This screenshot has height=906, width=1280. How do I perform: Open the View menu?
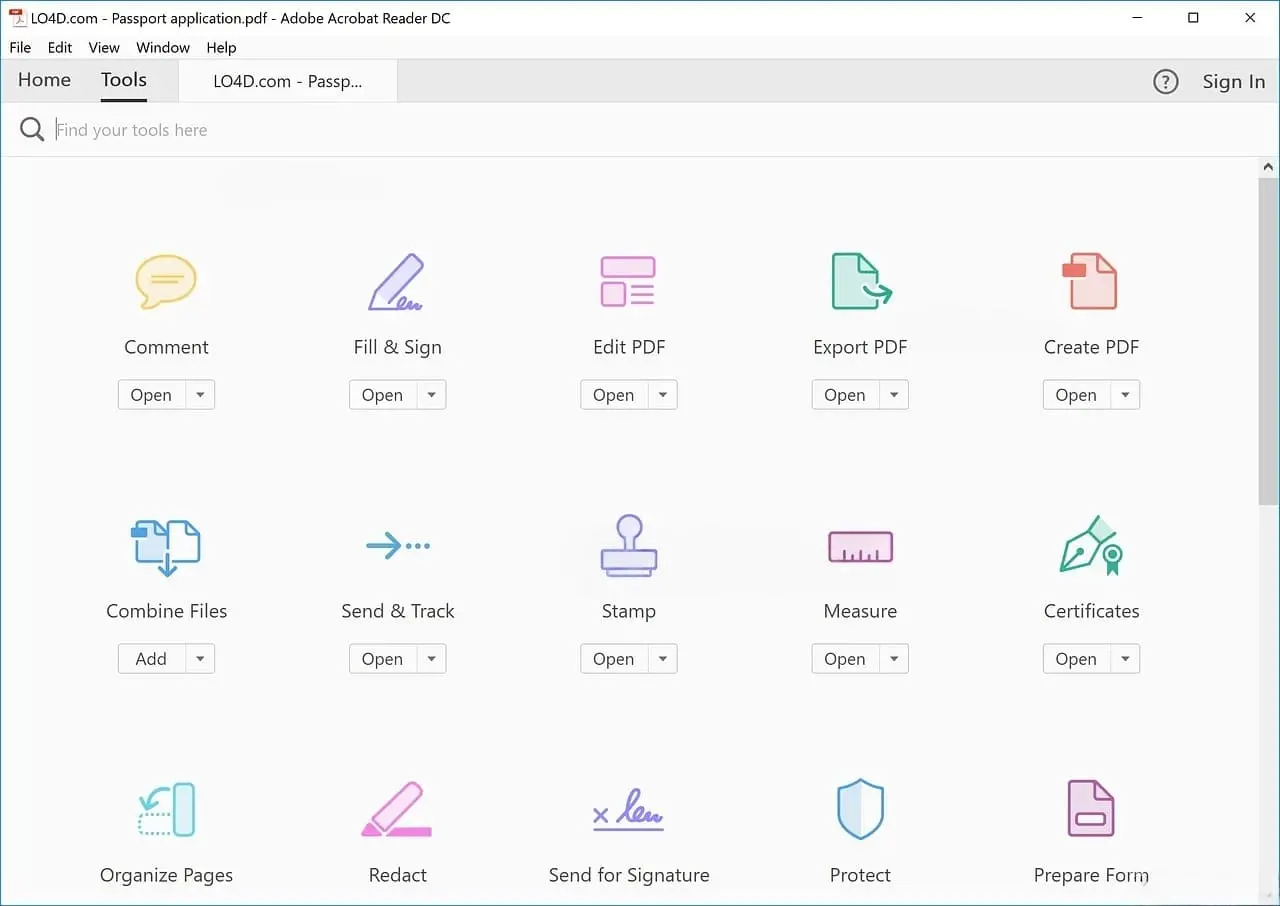click(104, 47)
